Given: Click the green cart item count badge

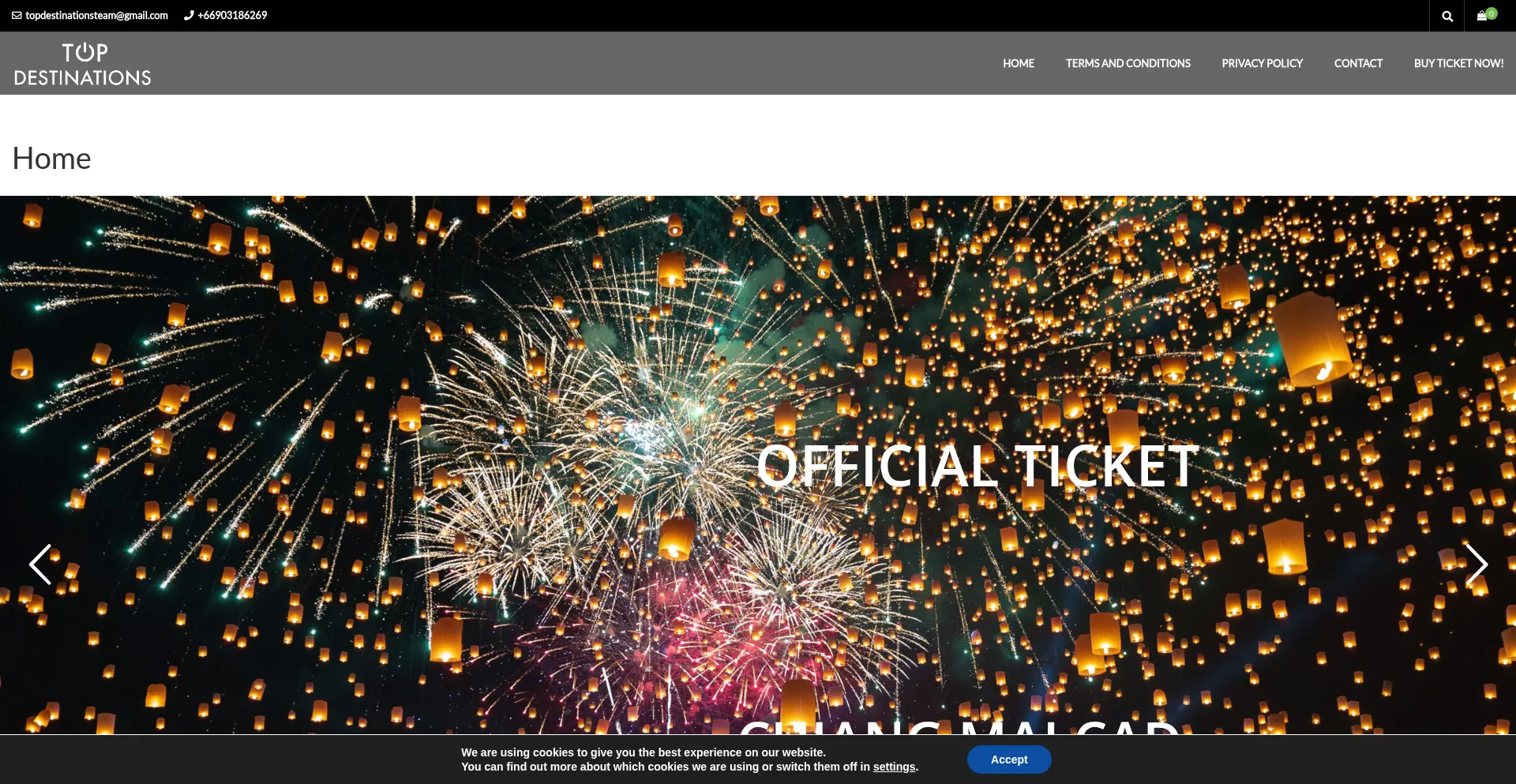Looking at the screenshot, I should (1492, 13).
